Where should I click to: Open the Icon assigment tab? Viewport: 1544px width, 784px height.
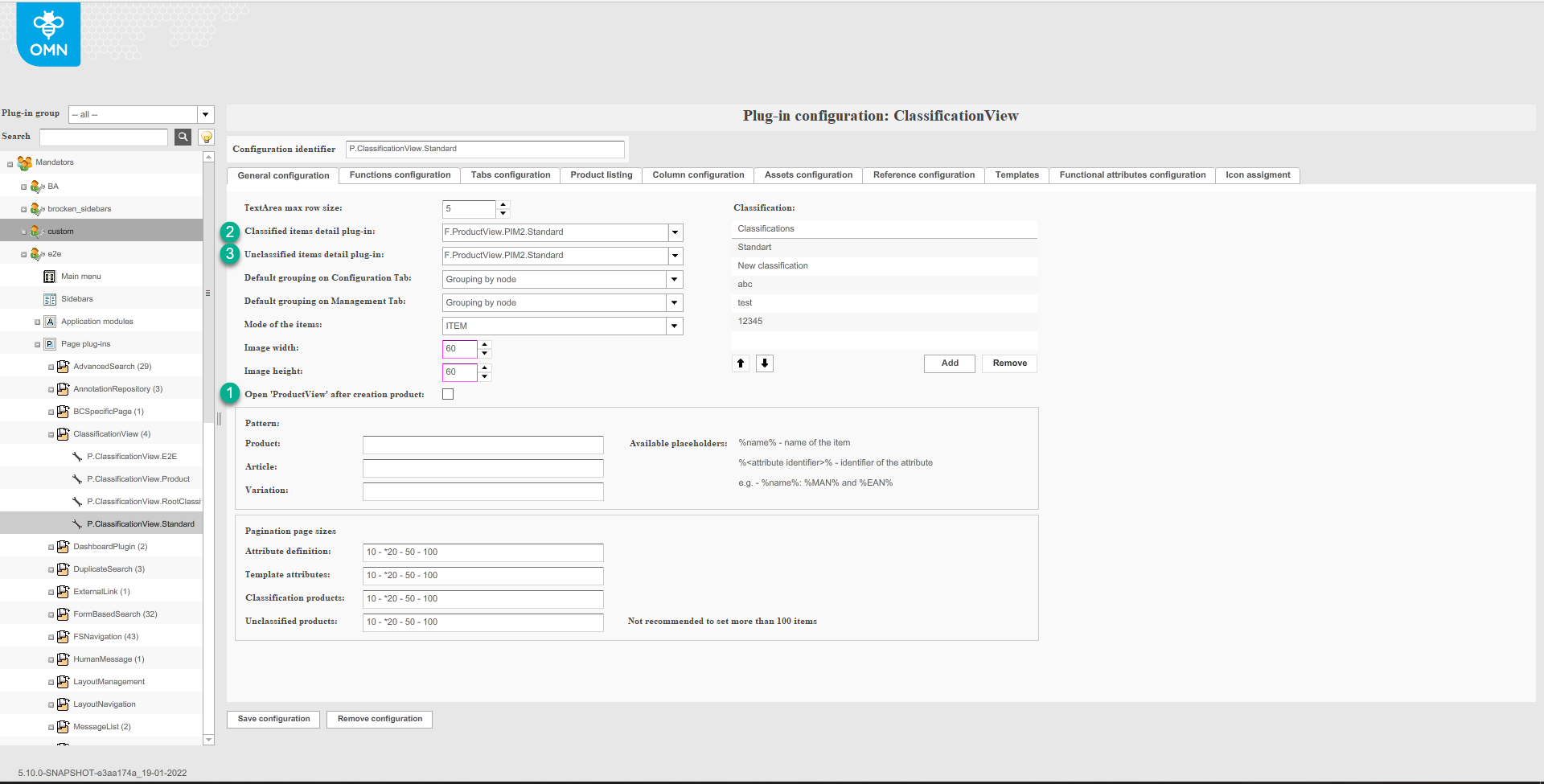(1257, 174)
